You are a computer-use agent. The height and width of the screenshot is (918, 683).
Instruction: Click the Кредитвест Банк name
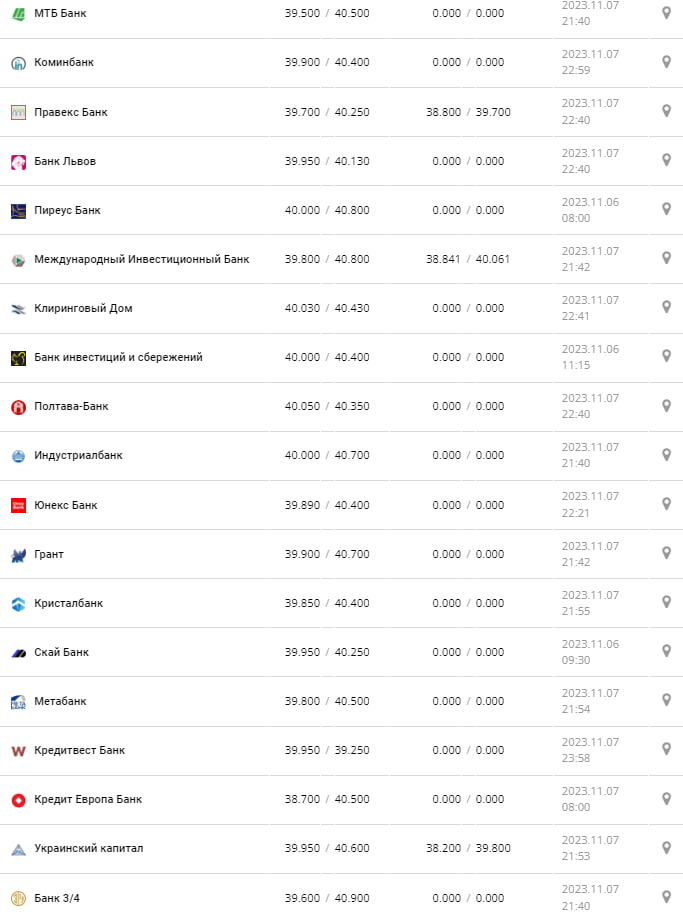pyautogui.click(x=79, y=750)
